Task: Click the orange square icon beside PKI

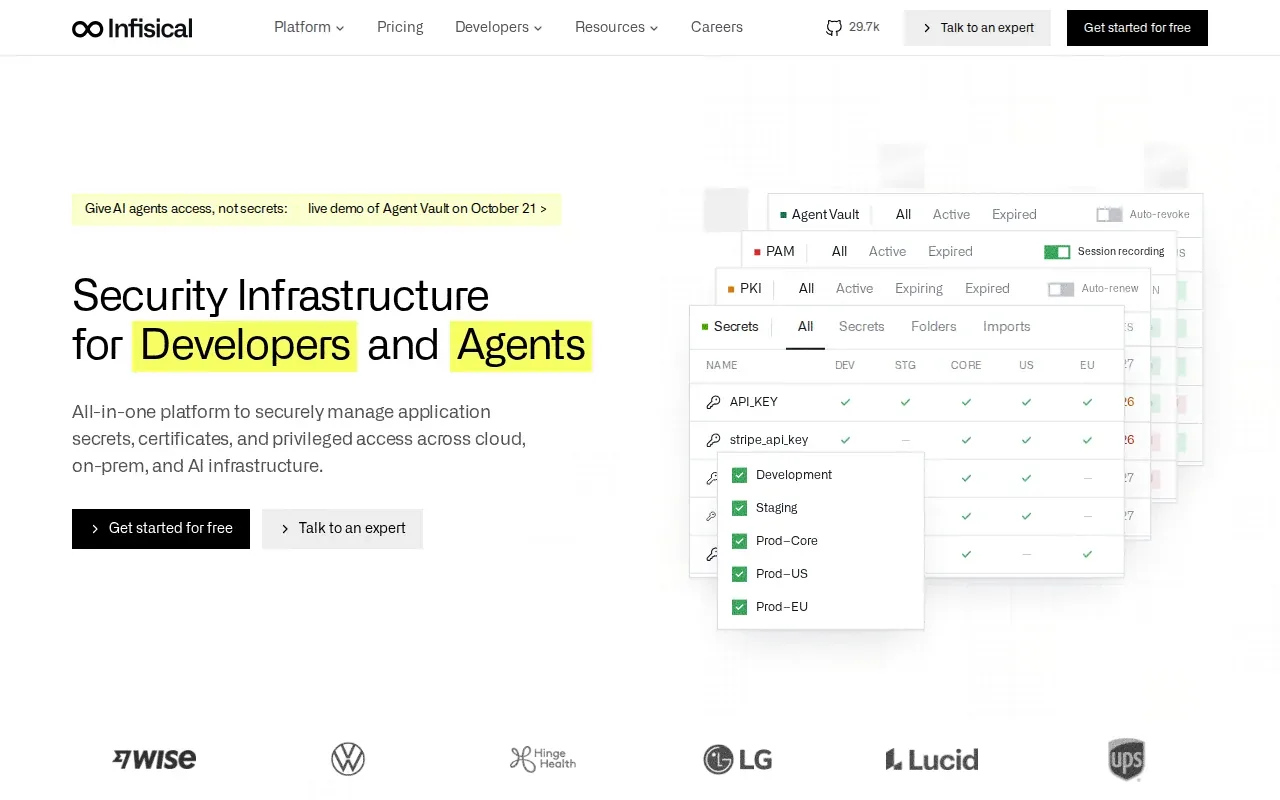Action: pyautogui.click(x=731, y=289)
